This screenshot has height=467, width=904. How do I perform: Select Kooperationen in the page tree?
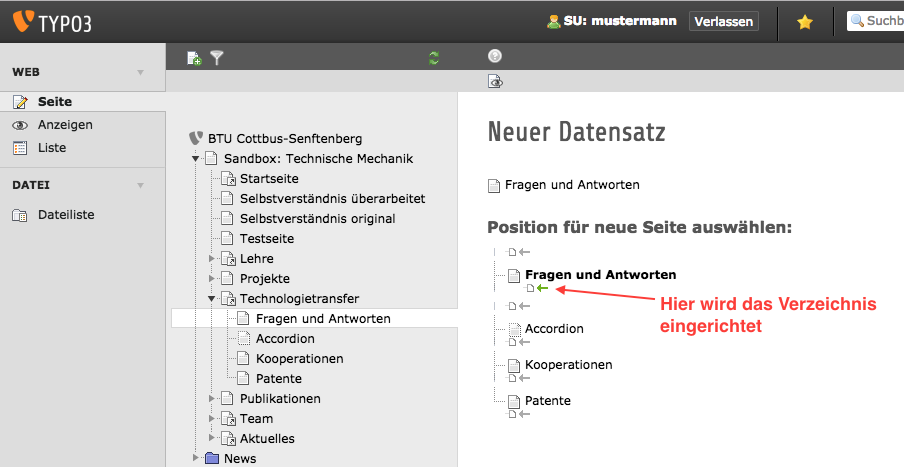pos(299,358)
